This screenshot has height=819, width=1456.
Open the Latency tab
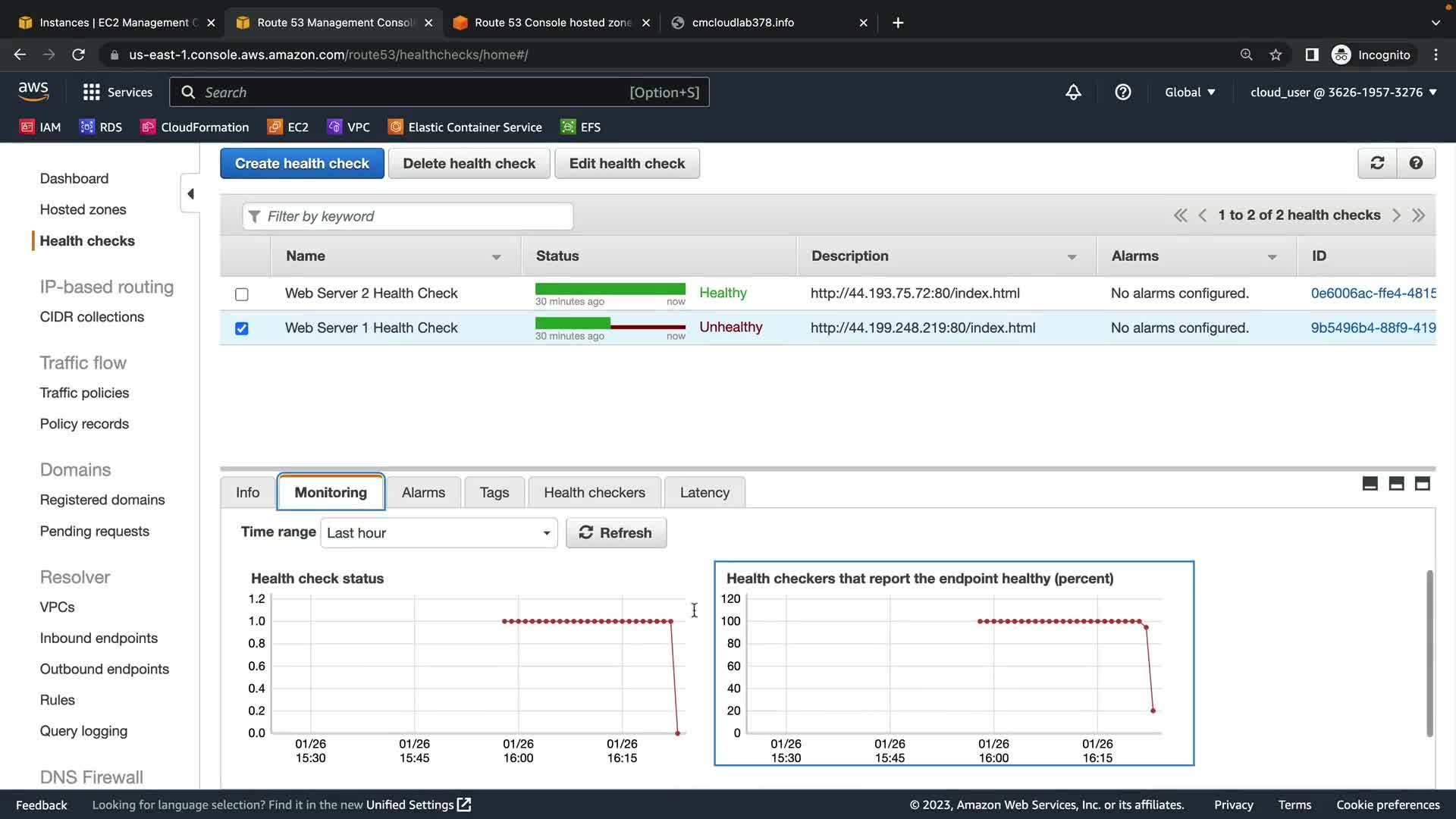[x=704, y=493]
